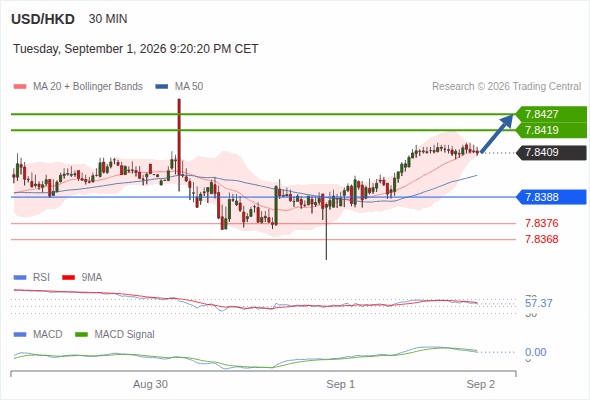Viewport: 590px width, 400px height.
Task: Click the 7.8419 resistance price tag
Action: [550, 130]
